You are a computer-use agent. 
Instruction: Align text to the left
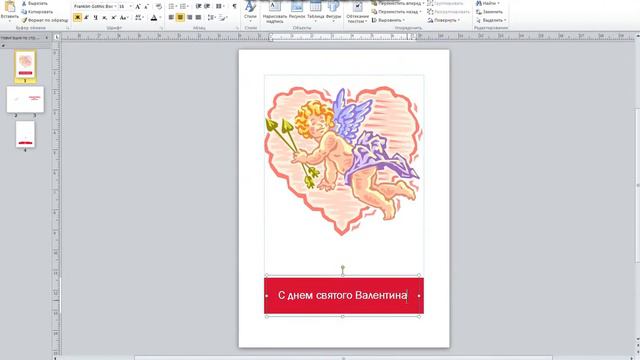171,18
